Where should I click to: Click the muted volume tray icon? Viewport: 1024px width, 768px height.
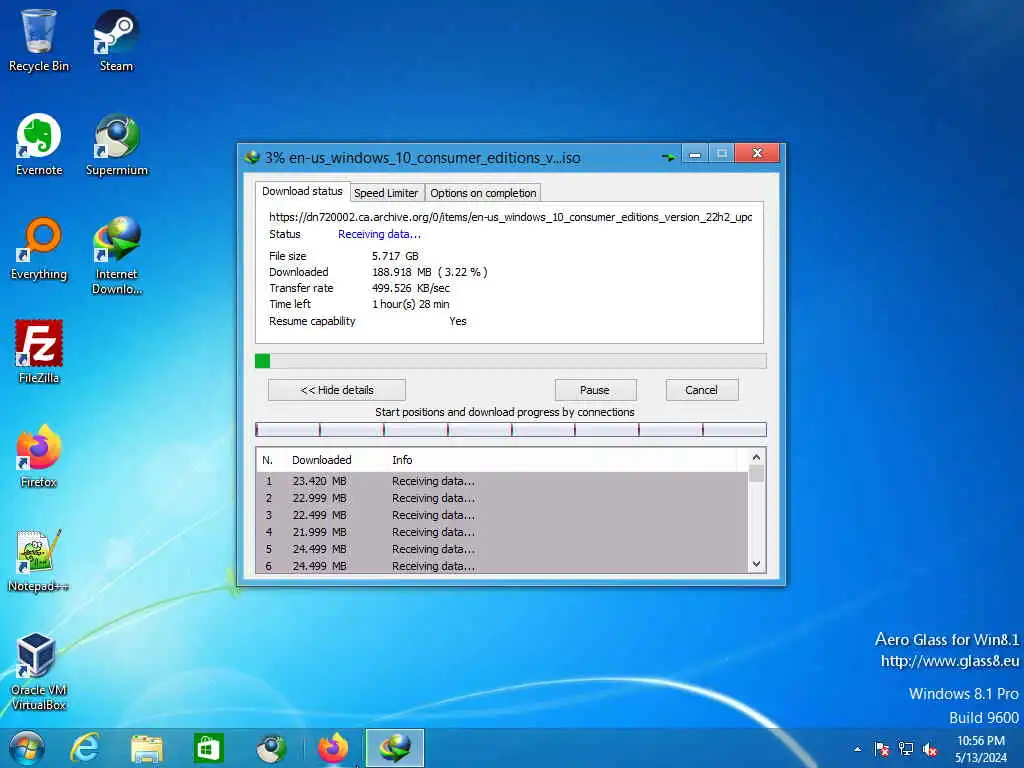[930, 750]
